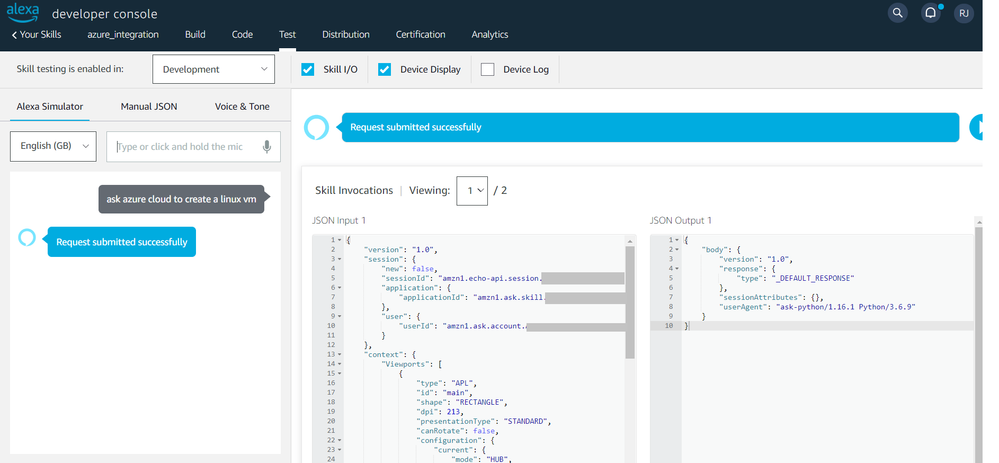Click the Skill Invocations heading
This screenshot has height=463, width=999.
click(x=354, y=190)
